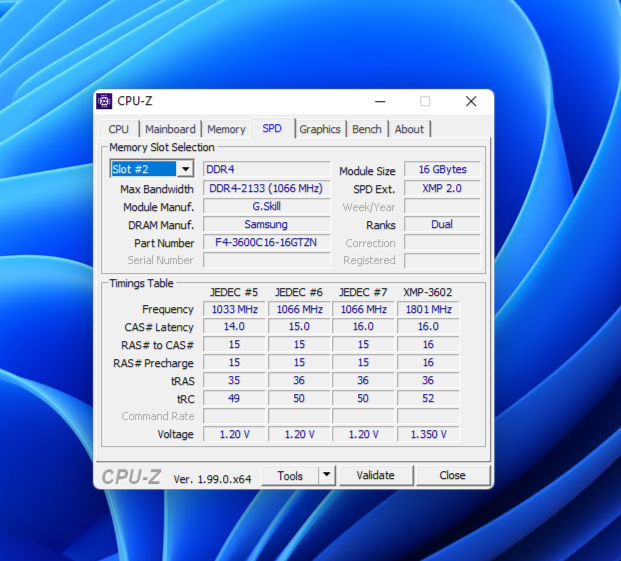Click the CPU-Z app icon in title bar

click(104, 101)
